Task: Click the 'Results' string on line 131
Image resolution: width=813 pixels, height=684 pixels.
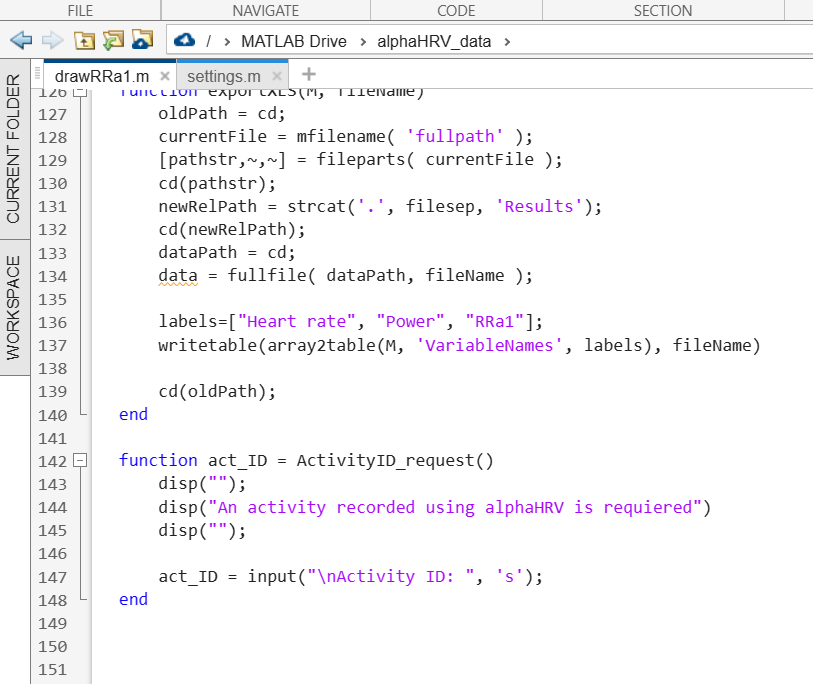Action: [539, 206]
